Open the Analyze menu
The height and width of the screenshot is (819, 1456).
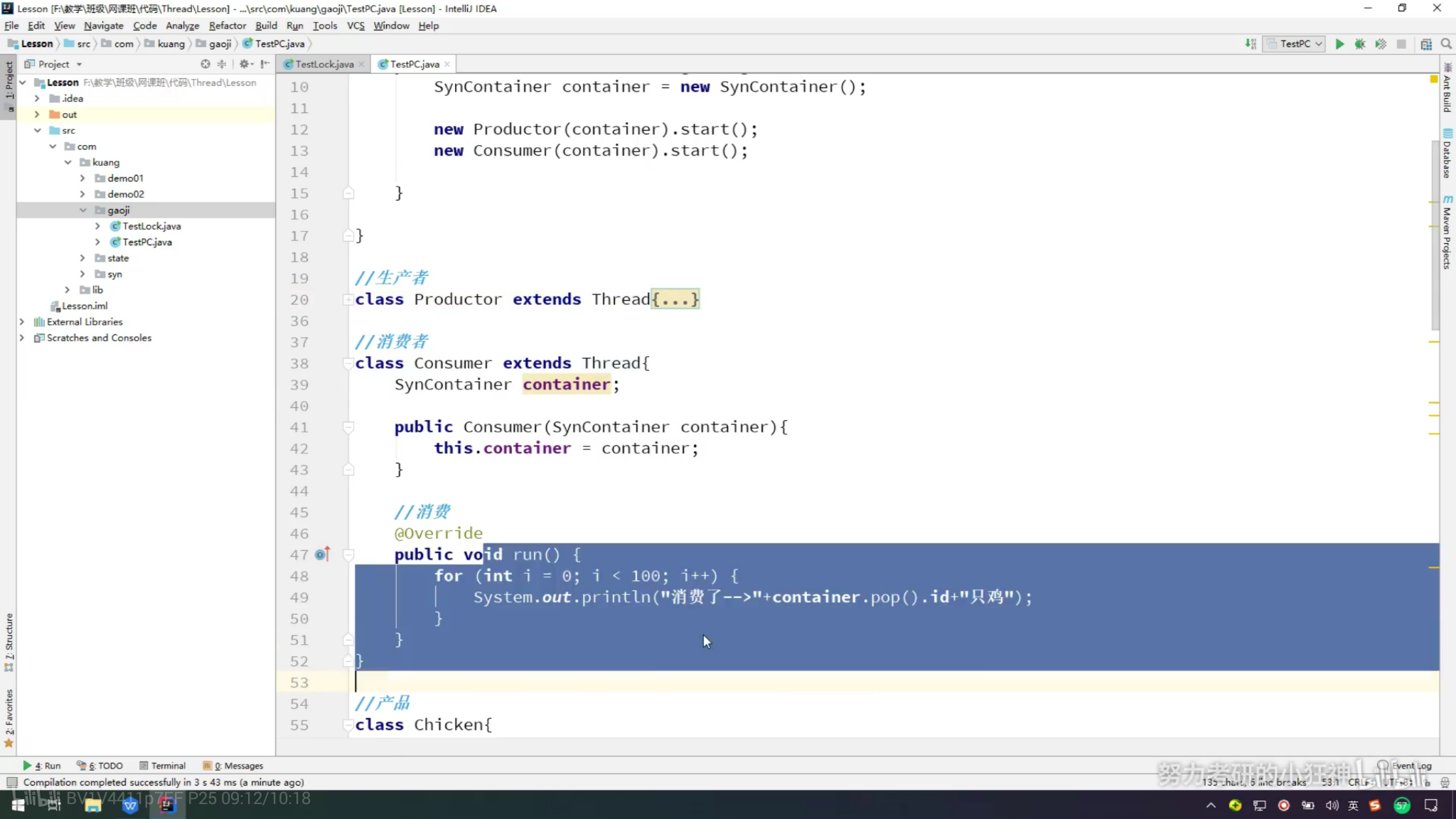tap(183, 26)
